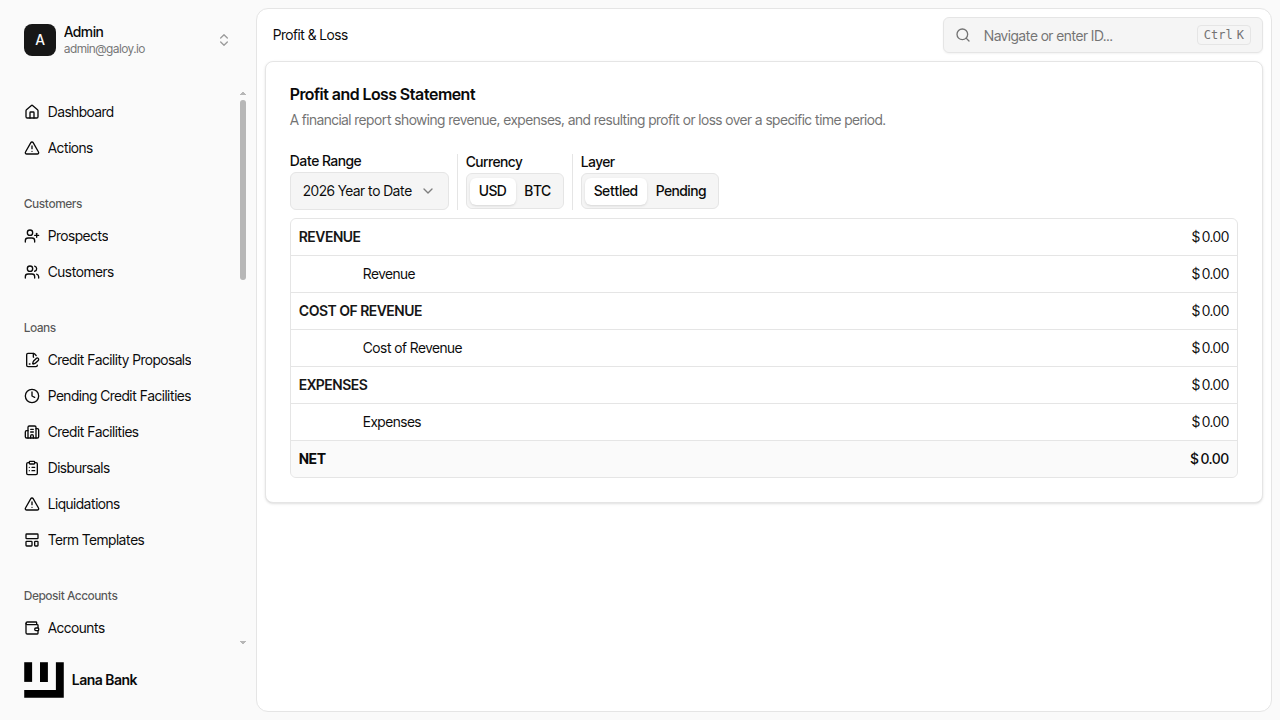The image size is (1280, 720).
Task: Click the Disbursals clipboard icon
Action: click(32, 468)
